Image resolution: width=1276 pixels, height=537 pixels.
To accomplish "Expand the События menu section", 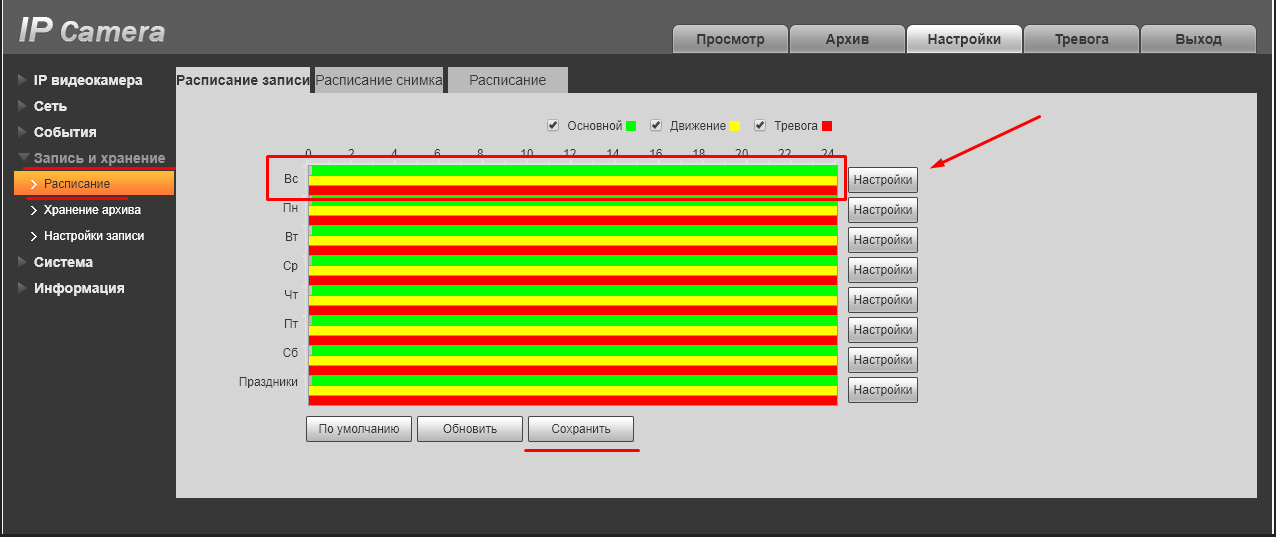I will click(65, 132).
